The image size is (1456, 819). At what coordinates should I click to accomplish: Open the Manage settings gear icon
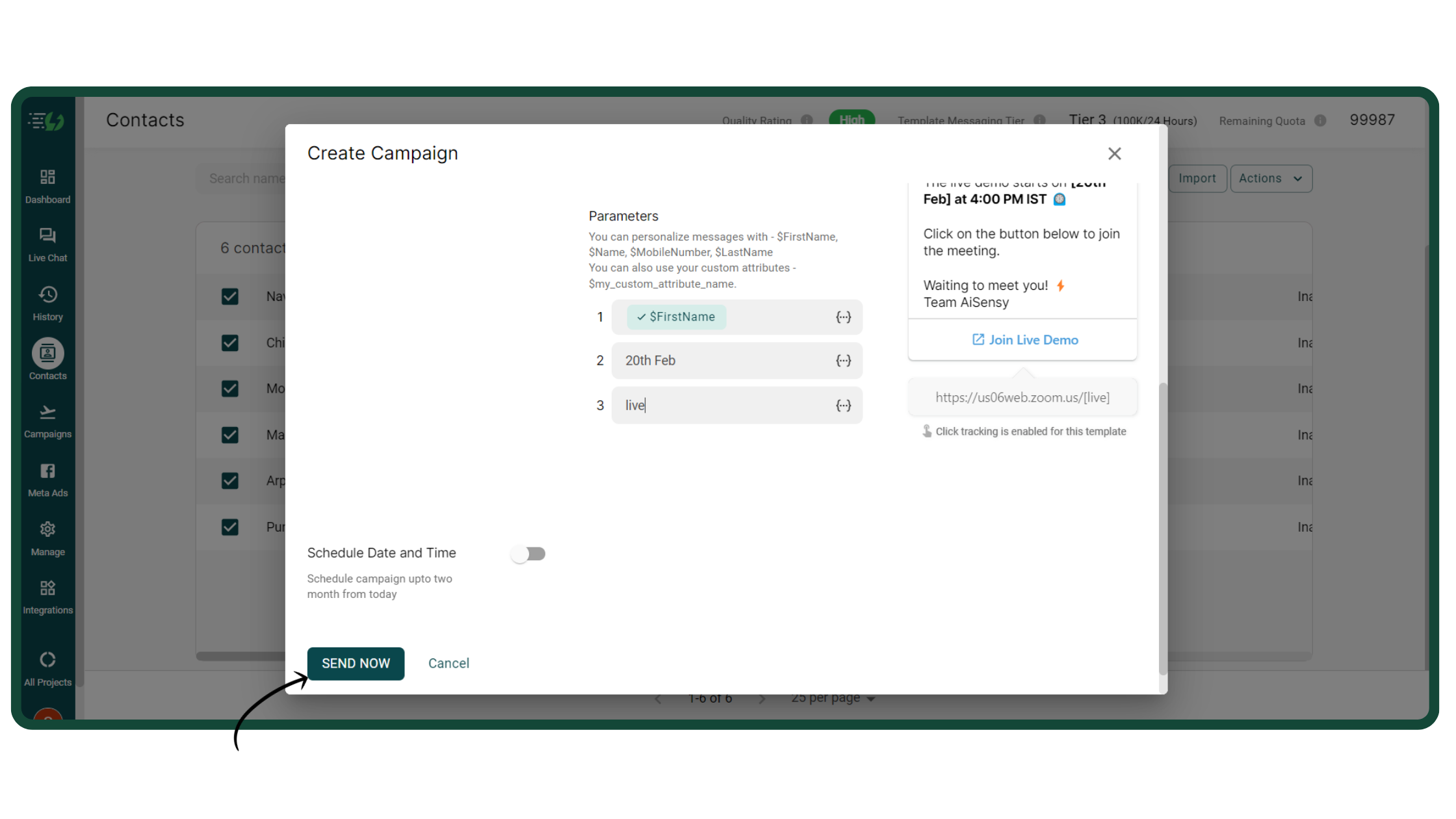(x=47, y=530)
